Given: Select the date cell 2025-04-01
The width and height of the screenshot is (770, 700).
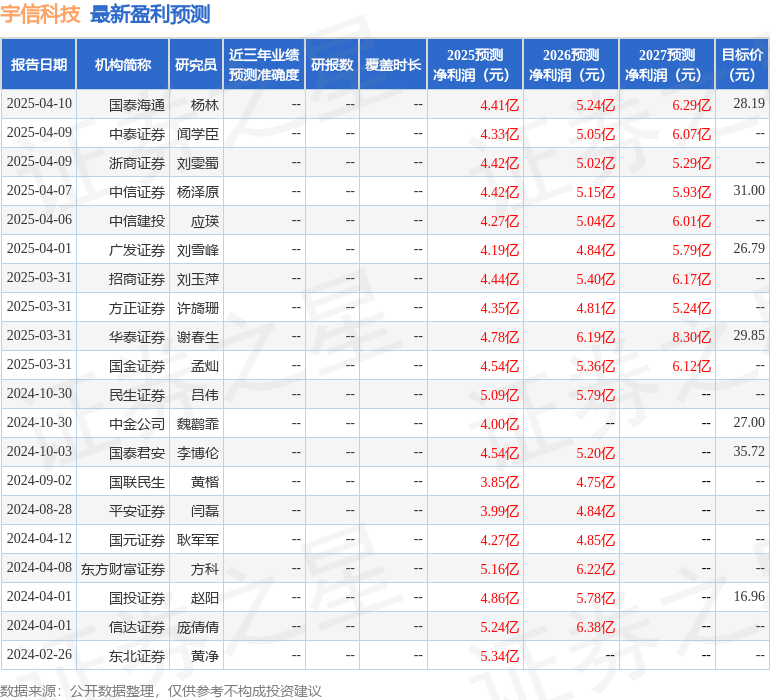Looking at the screenshot, I should click(x=39, y=249).
